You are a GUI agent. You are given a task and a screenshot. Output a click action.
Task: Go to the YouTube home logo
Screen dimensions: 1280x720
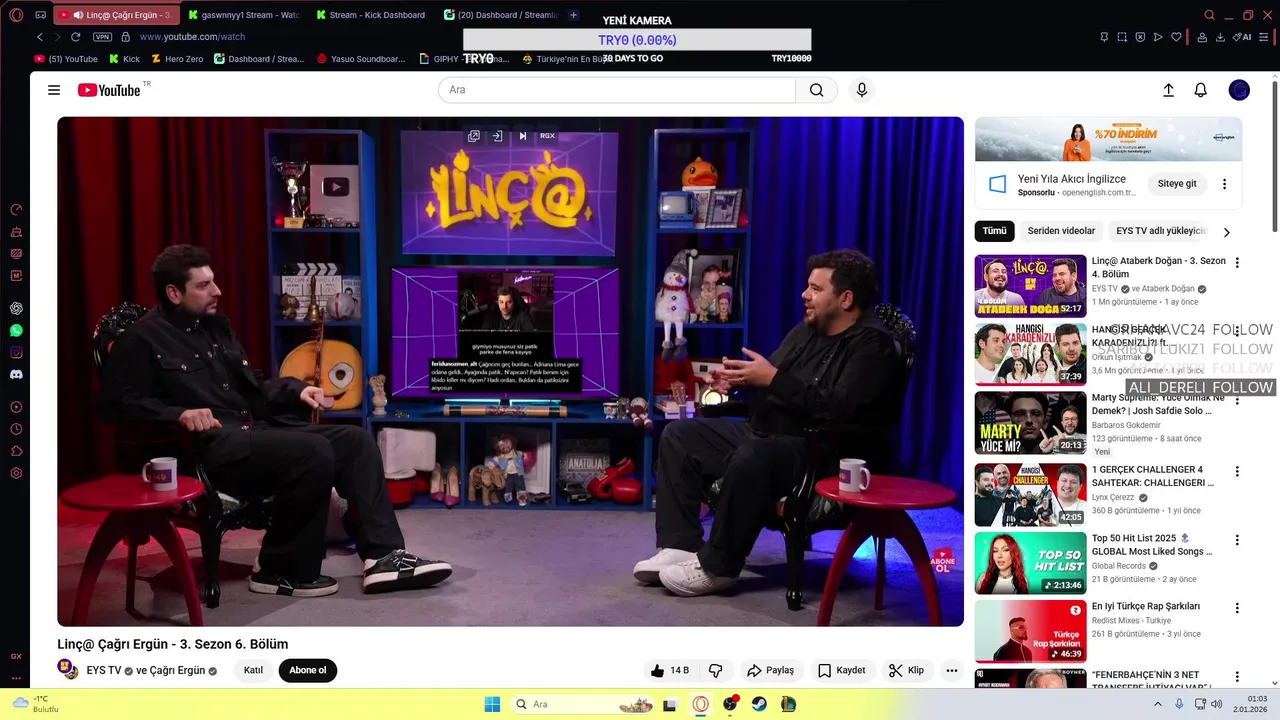(109, 90)
